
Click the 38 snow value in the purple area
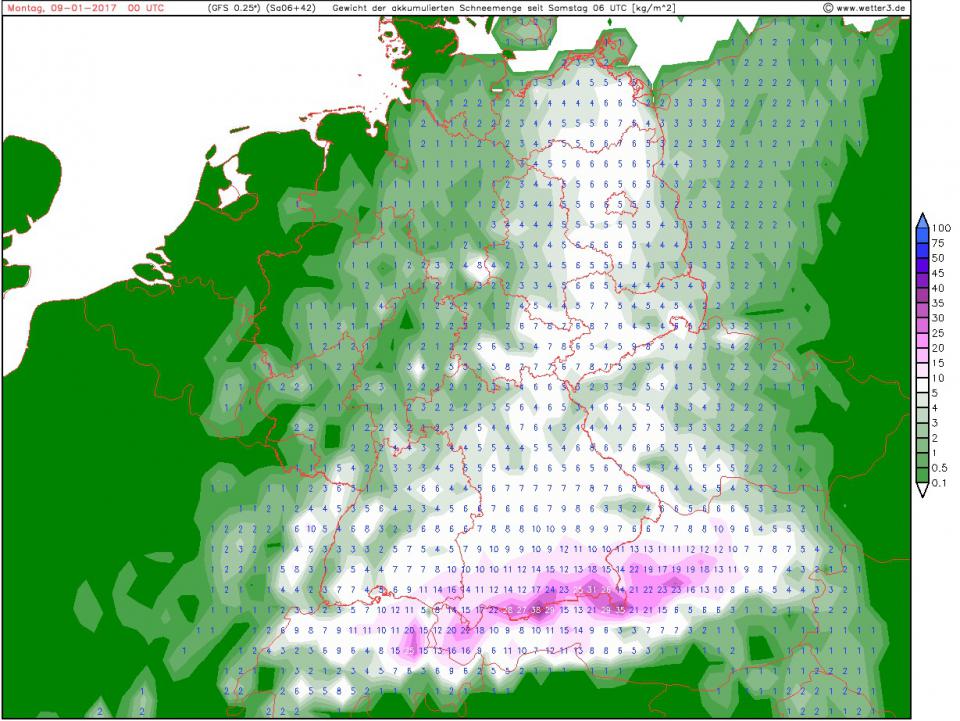click(x=537, y=610)
